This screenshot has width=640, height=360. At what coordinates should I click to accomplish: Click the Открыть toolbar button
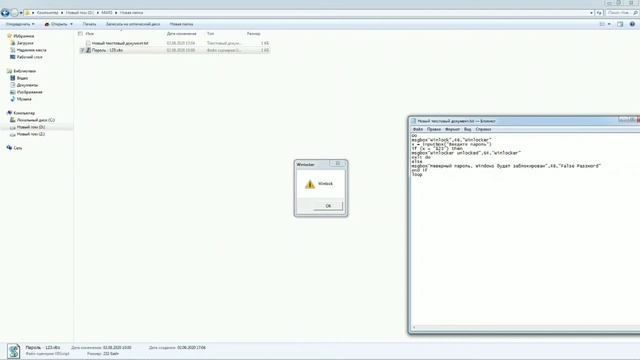(56, 24)
